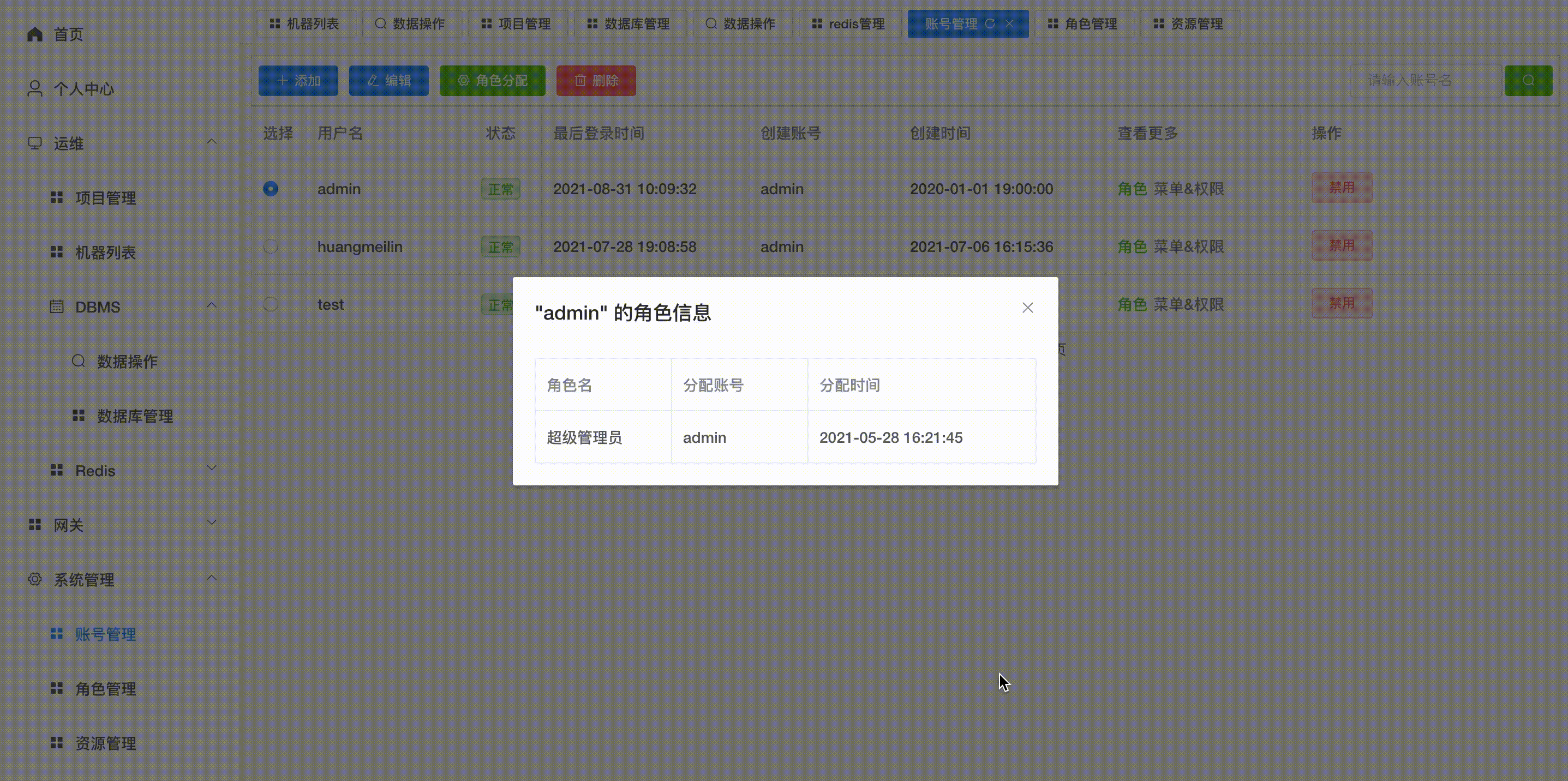The height and width of the screenshot is (781, 1568).
Task: Click the gear icon next to 系统管理
Action: (35, 579)
